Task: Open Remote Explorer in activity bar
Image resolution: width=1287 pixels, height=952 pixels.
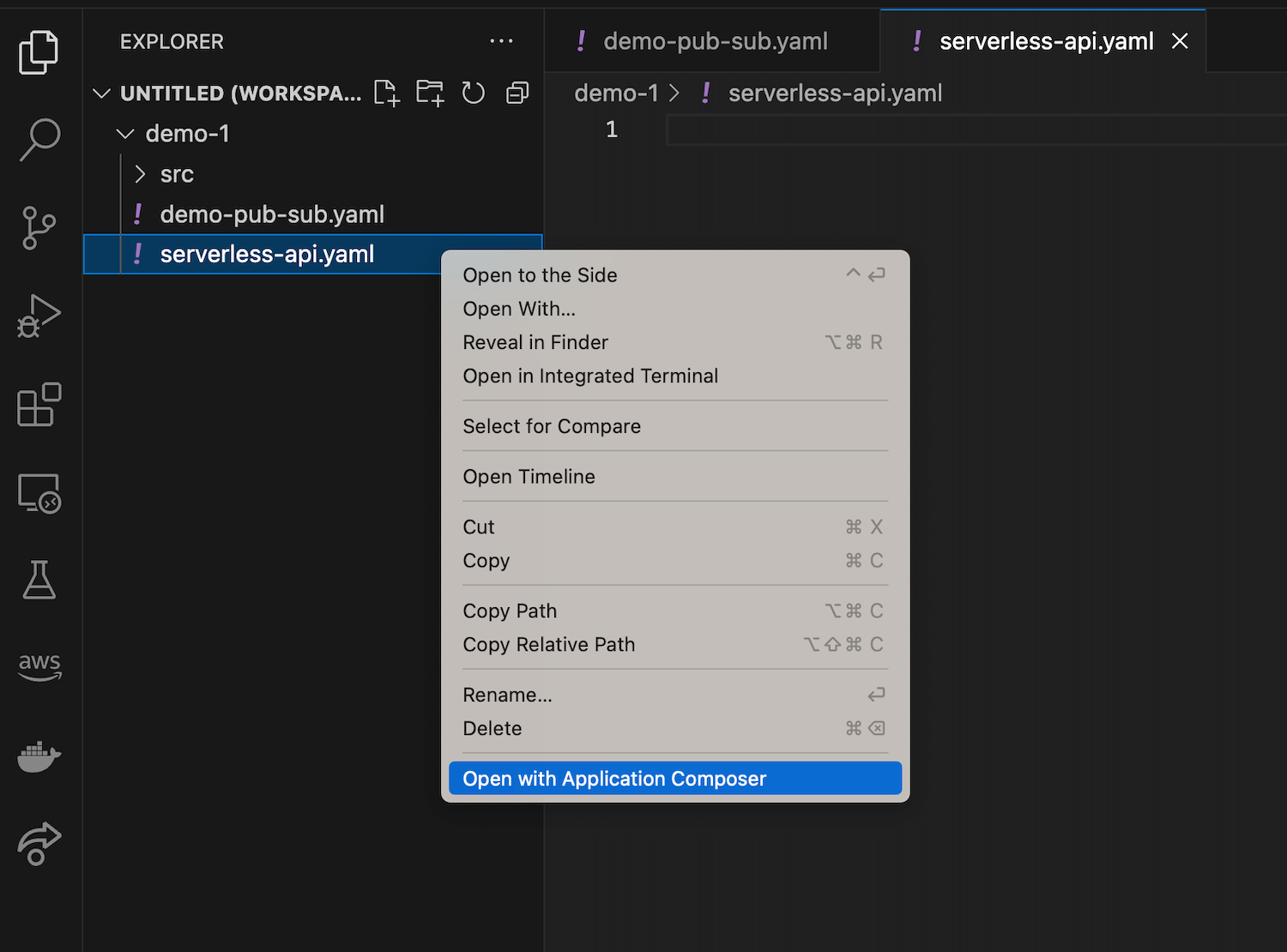Action: point(39,493)
